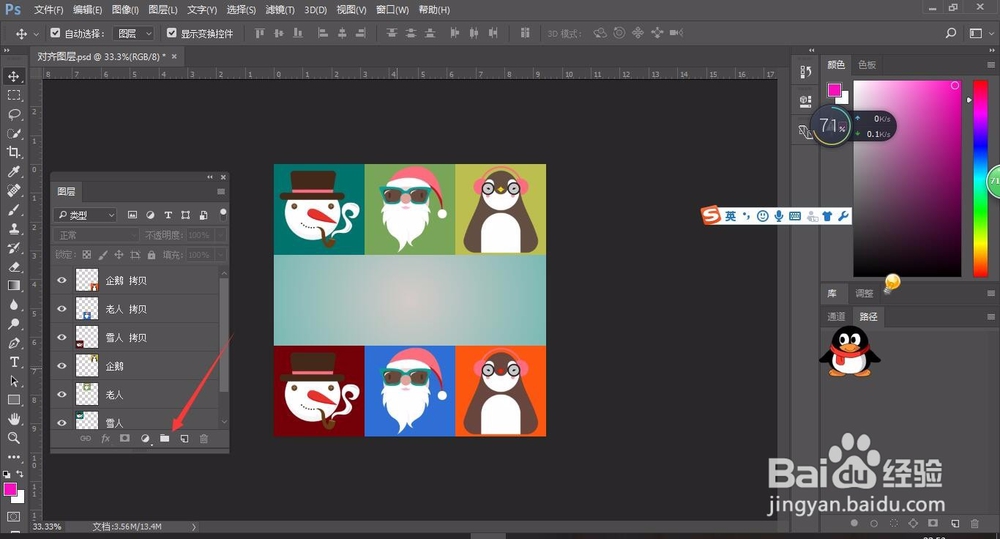Select the Spot Healing Brush tool
1000x539 pixels.
coord(13,190)
